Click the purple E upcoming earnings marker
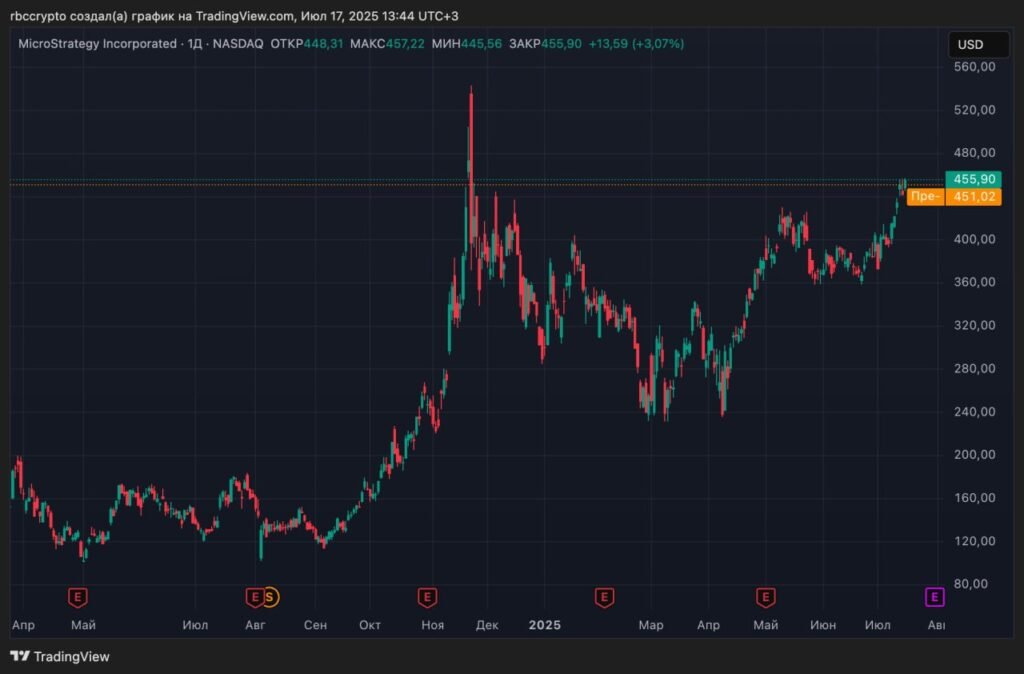This screenshot has width=1024, height=674. click(935, 597)
